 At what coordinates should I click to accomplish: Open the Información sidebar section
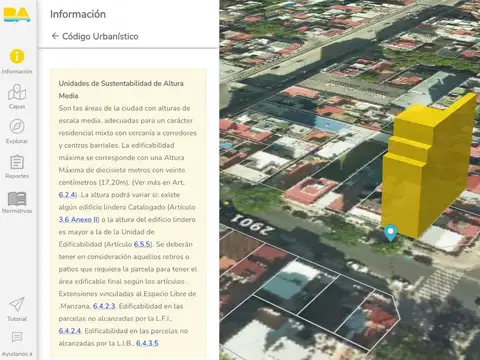[17, 61]
